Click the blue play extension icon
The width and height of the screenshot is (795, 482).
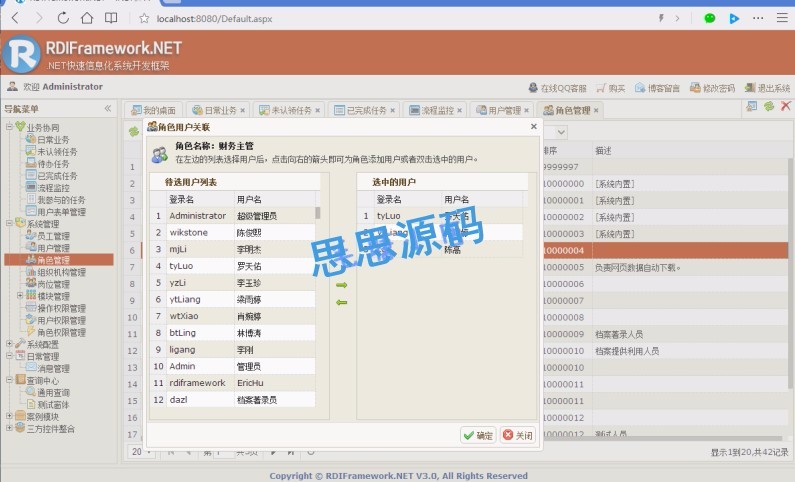point(734,19)
